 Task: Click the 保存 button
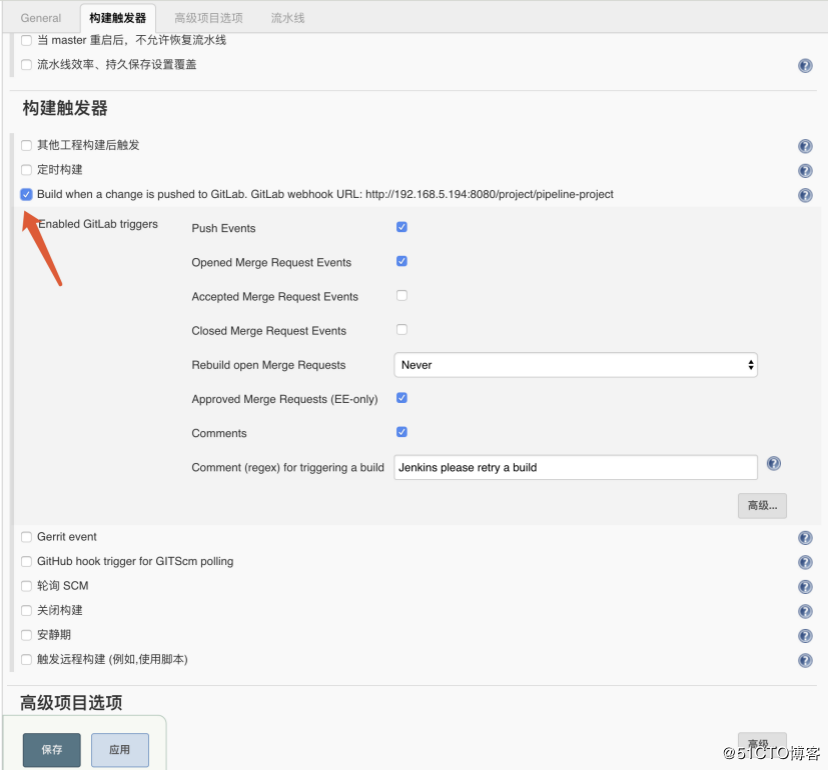(51, 750)
